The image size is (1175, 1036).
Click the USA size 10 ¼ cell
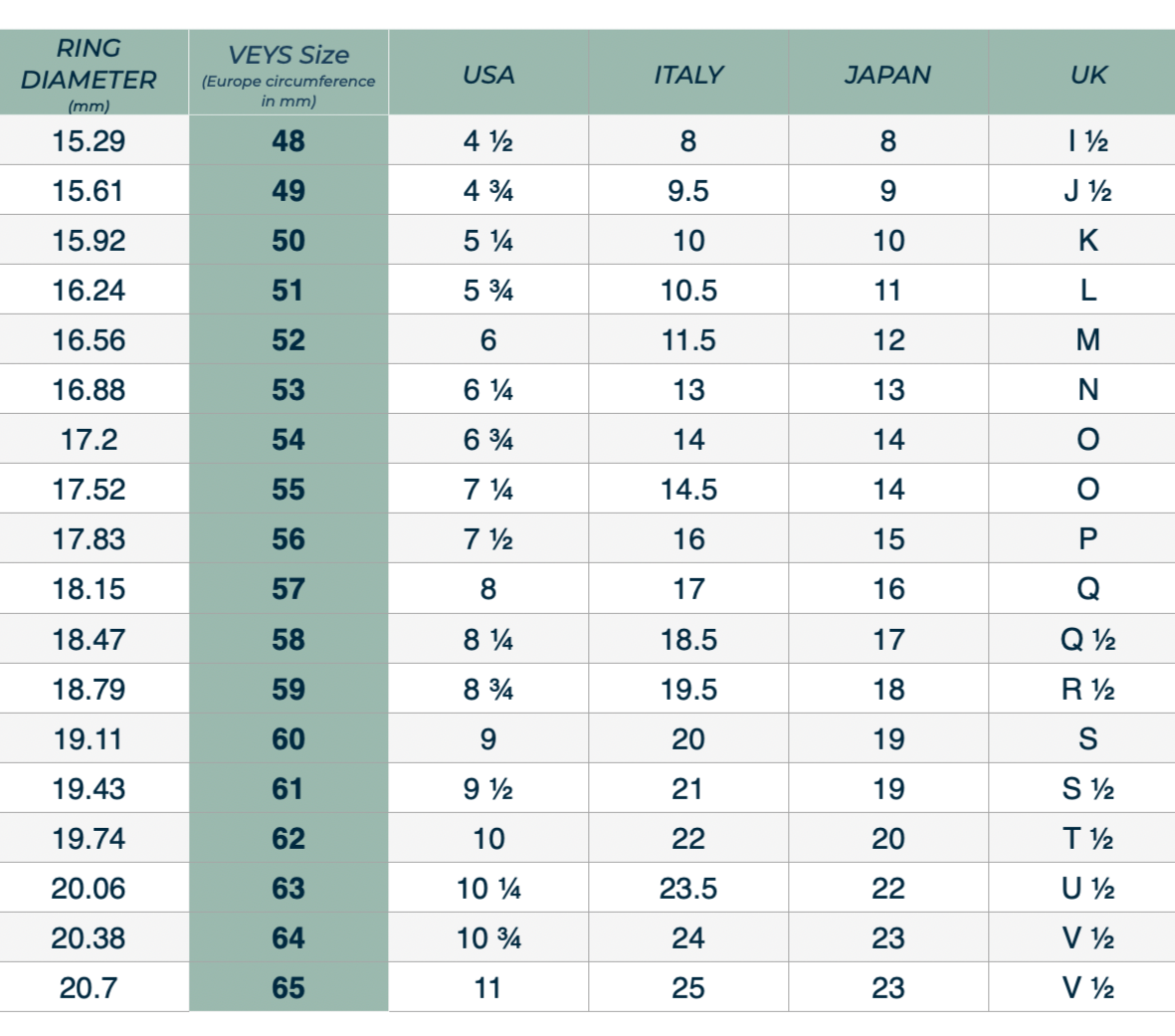(x=489, y=889)
